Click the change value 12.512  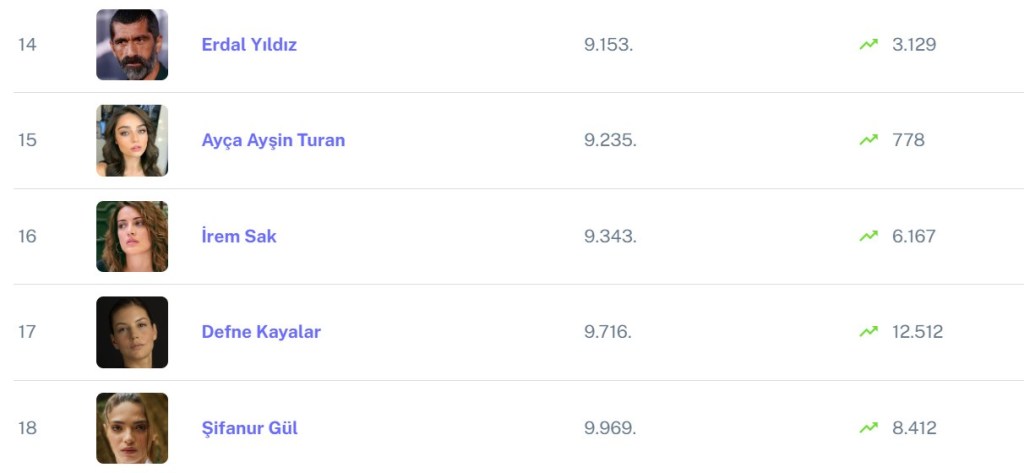click(917, 332)
